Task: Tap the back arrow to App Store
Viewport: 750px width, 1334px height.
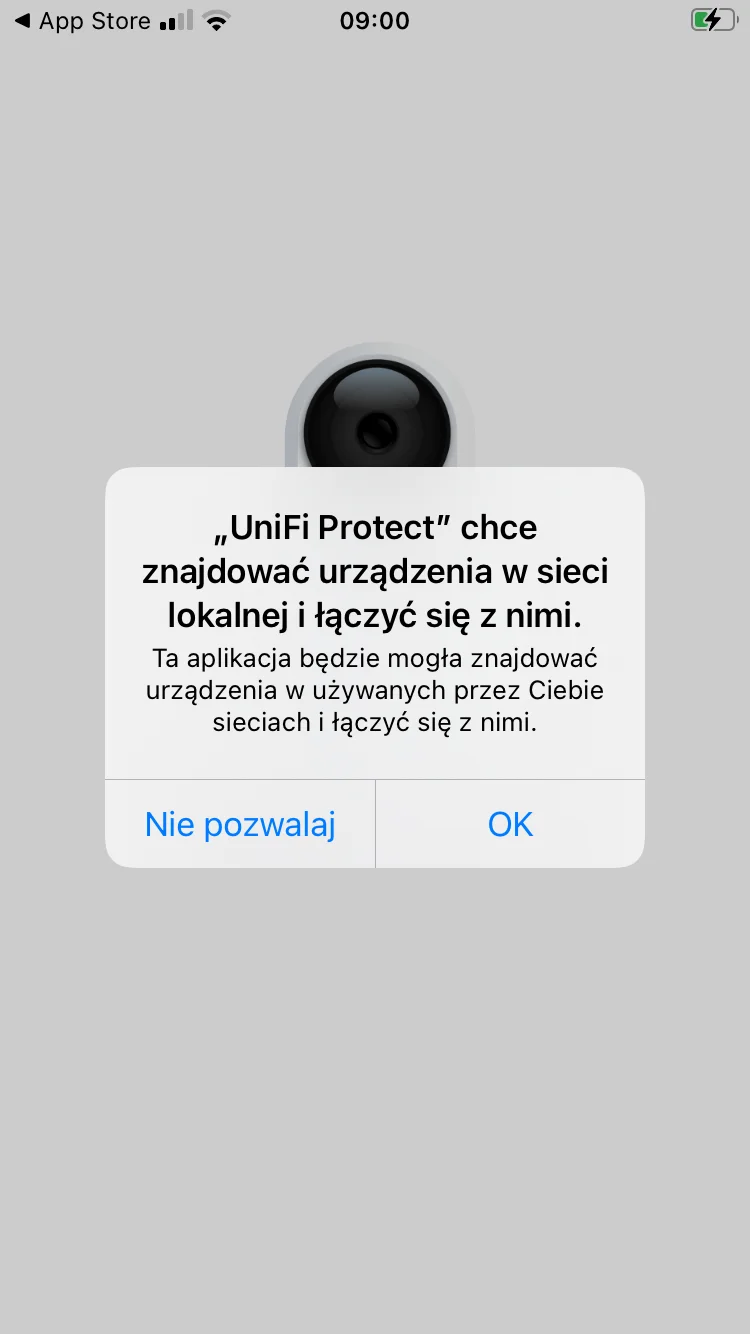Action: pyautogui.click(x=21, y=21)
